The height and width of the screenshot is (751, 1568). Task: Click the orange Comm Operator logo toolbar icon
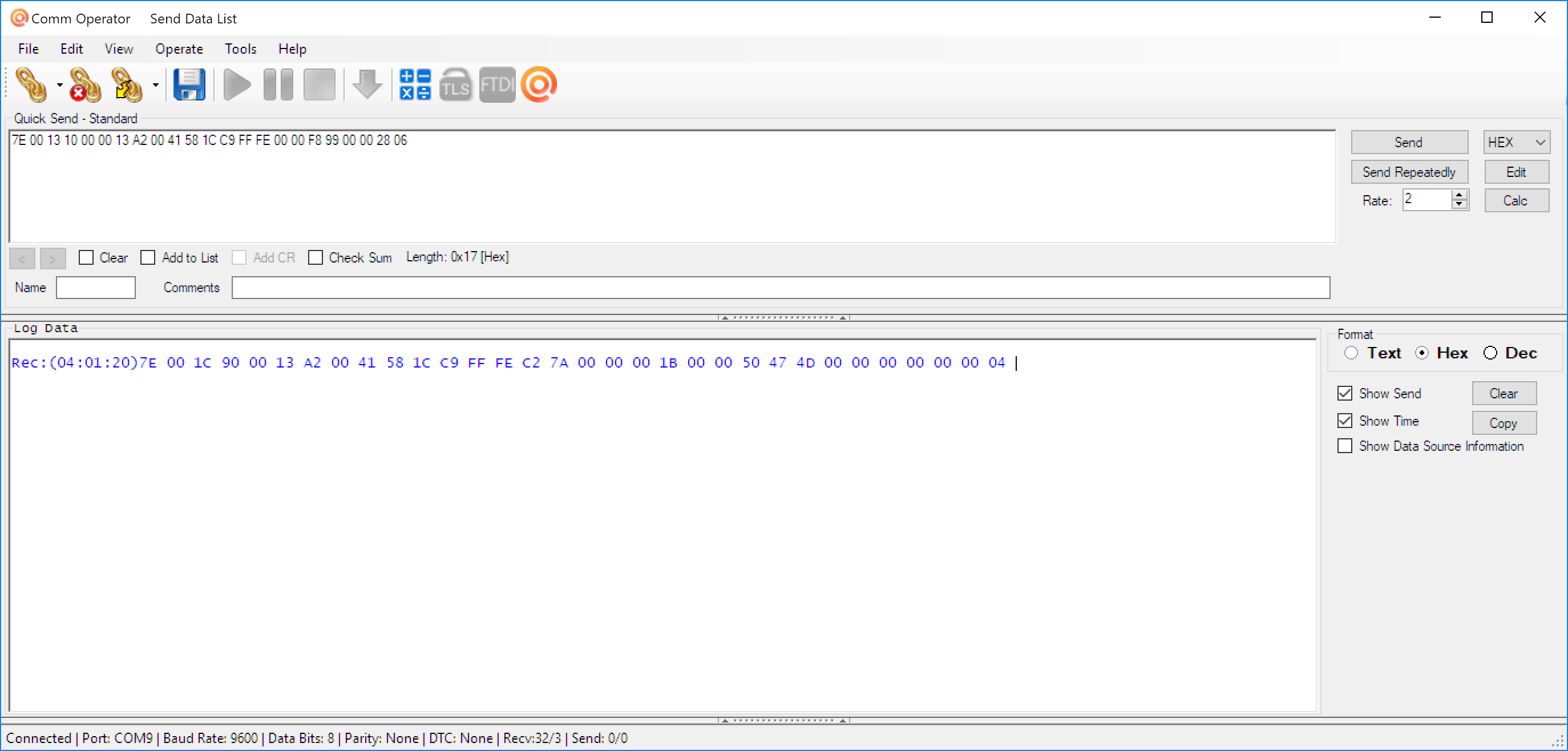point(539,84)
